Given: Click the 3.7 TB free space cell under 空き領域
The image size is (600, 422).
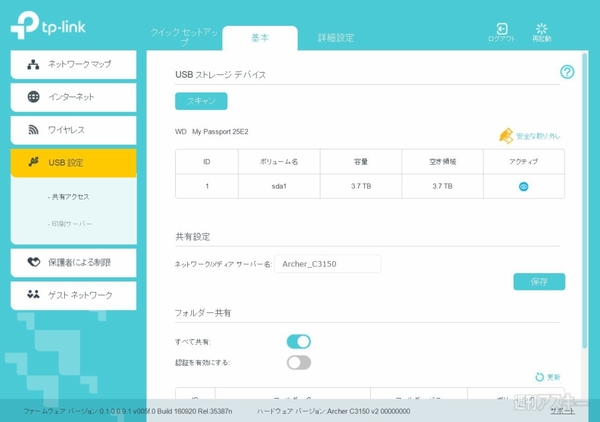Looking at the screenshot, I should coord(442,186).
